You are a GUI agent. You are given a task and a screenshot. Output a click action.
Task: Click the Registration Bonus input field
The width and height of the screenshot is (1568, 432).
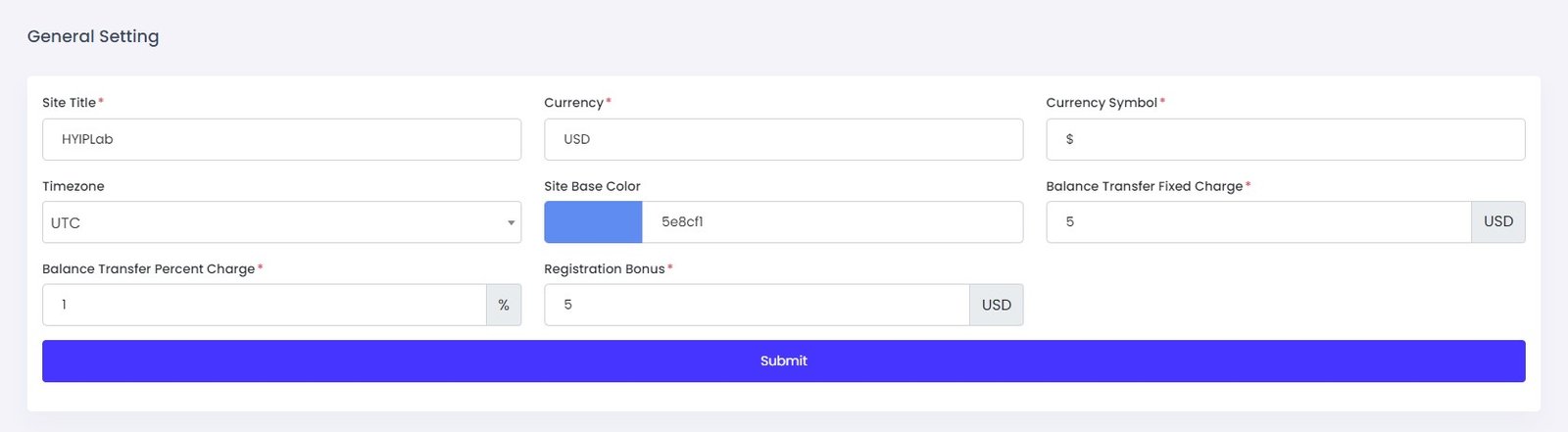[x=757, y=305]
